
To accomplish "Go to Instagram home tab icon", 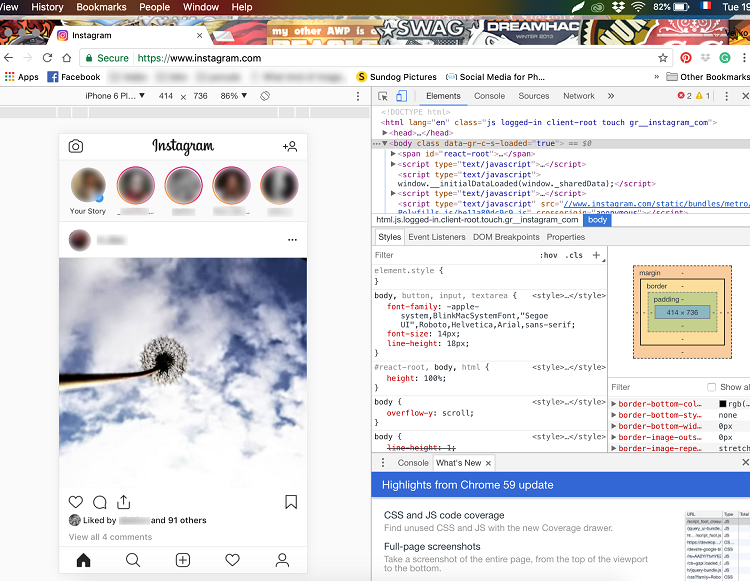I will tap(83, 560).
